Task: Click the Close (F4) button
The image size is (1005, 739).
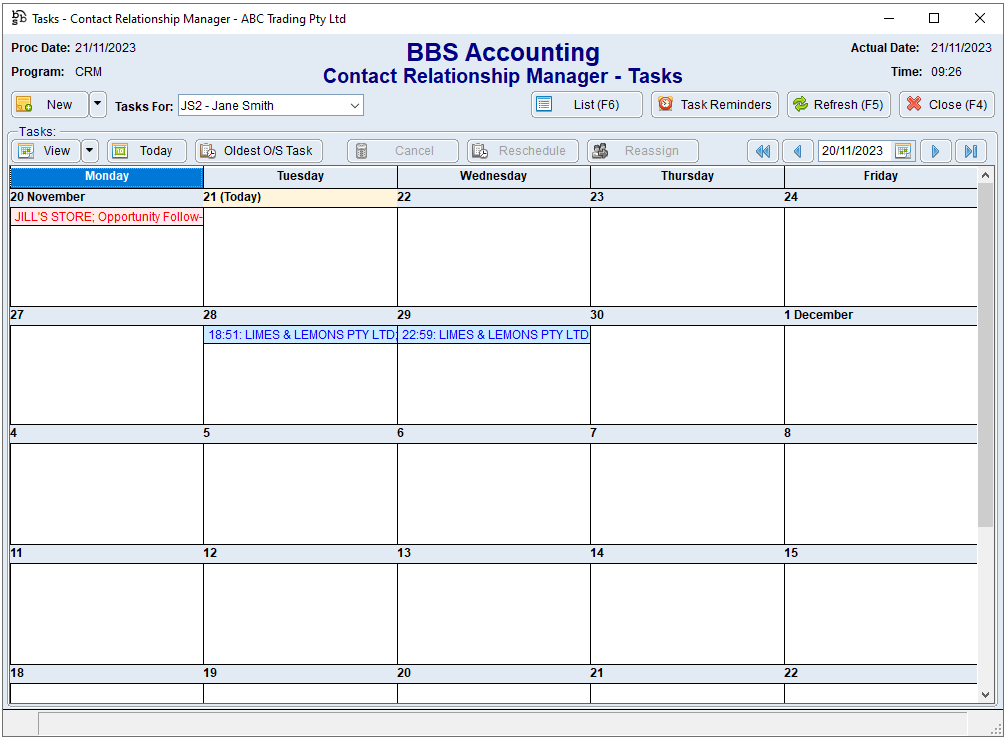Action: click(x=945, y=104)
